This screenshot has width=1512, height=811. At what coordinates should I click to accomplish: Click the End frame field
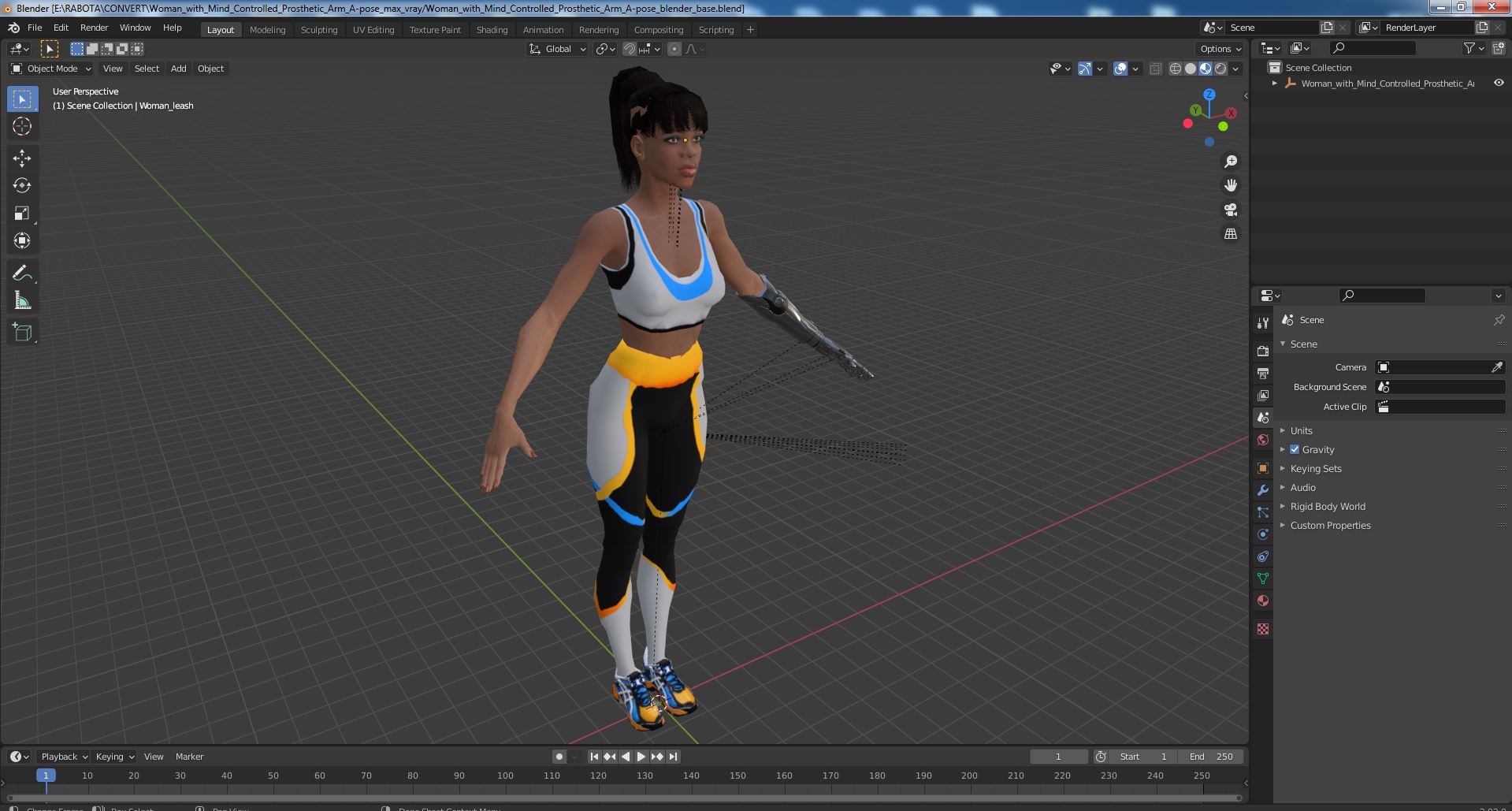pyautogui.click(x=1211, y=757)
